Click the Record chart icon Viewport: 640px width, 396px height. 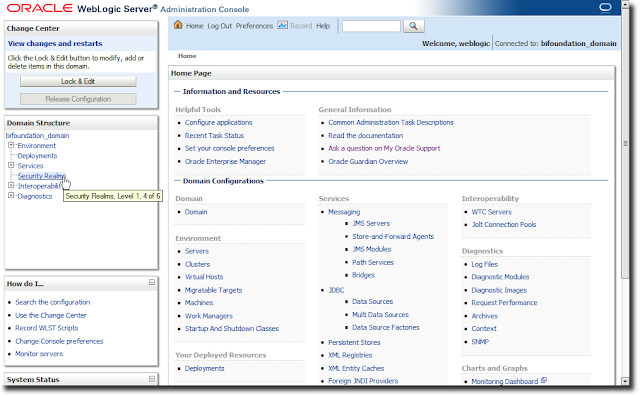click(x=282, y=25)
